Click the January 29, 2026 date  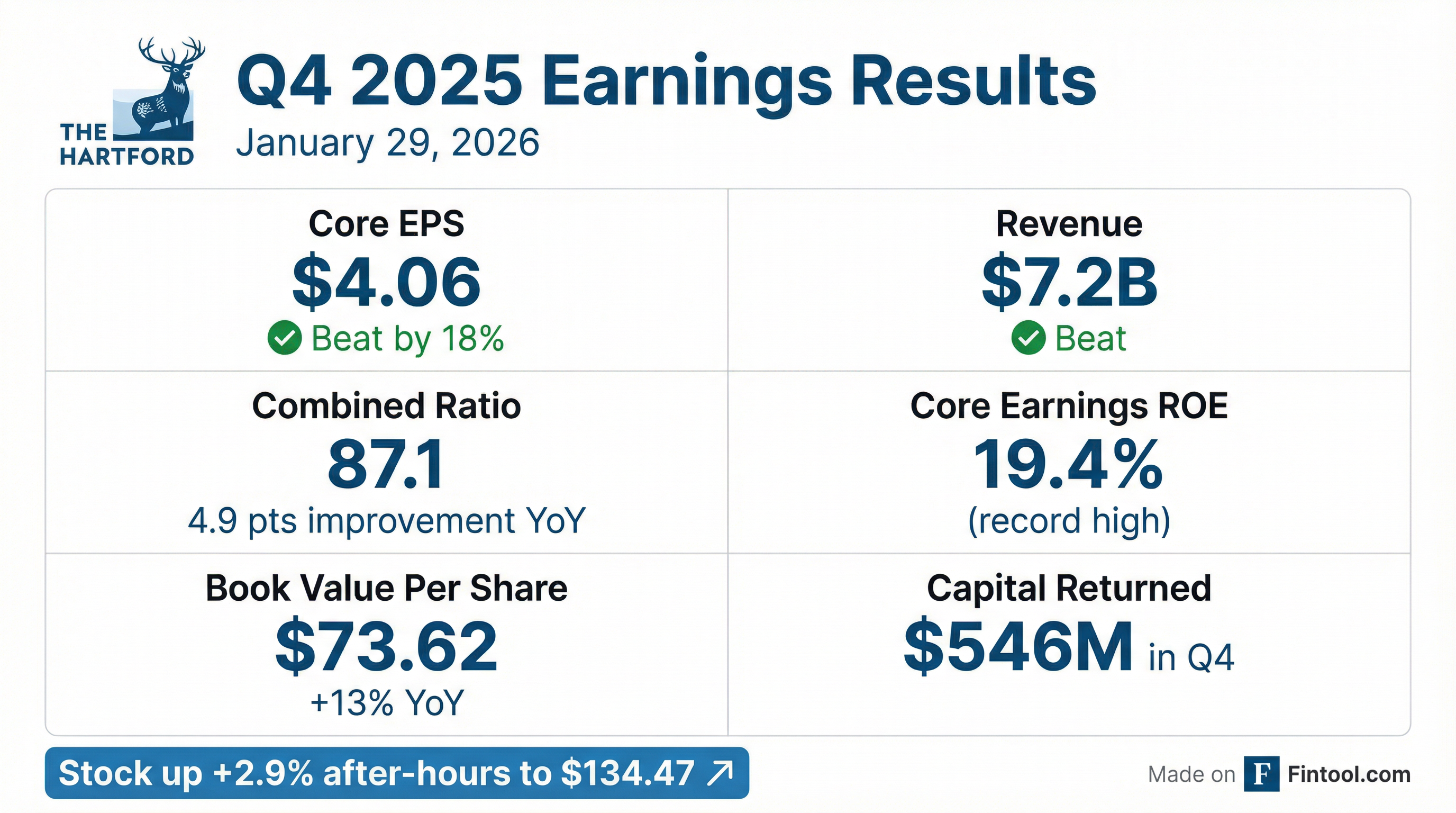pyautogui.click(x=388, y=142)
